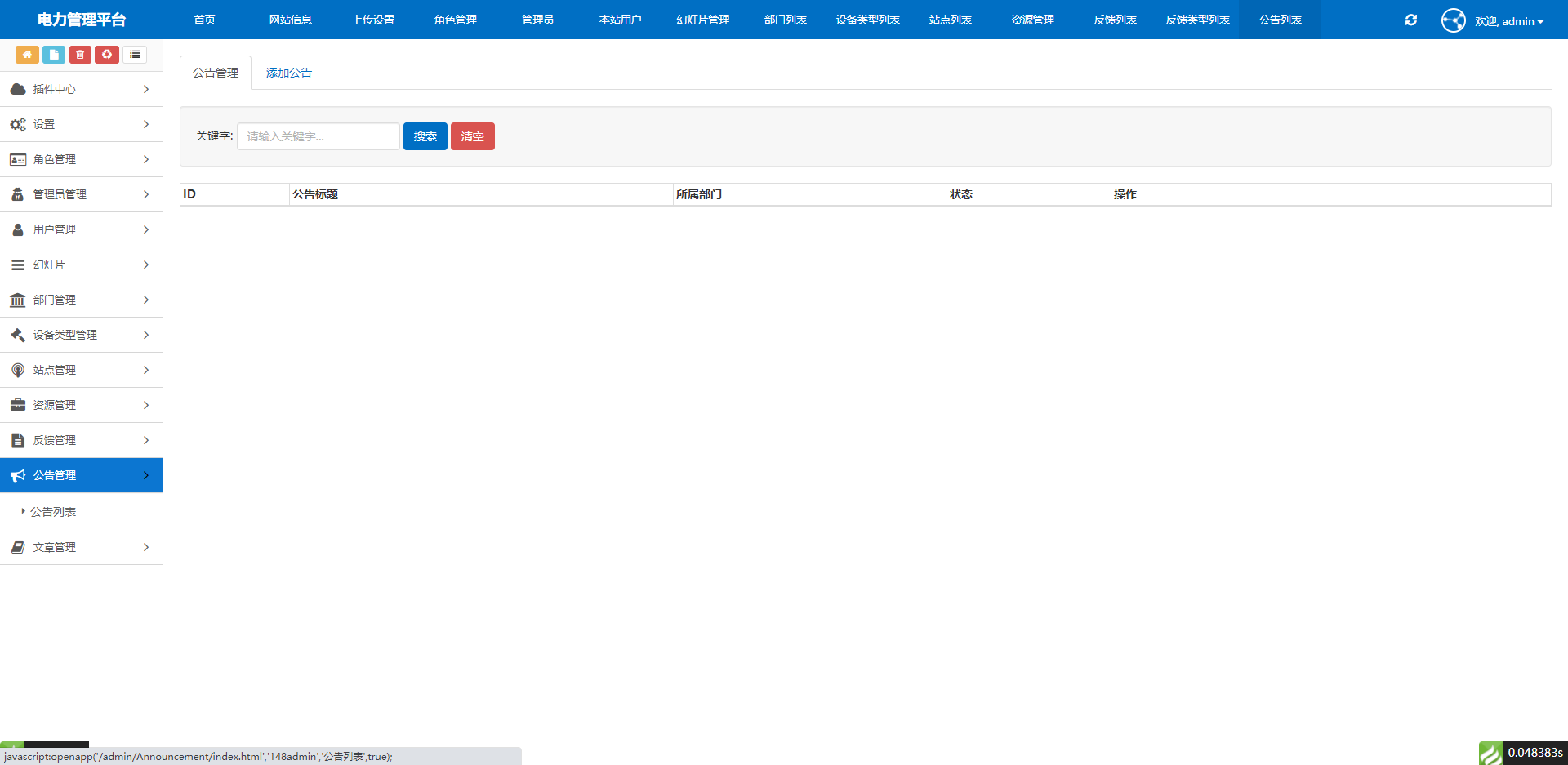The image size is (1568, 765).
Task: Open the 公告列表 submenu item
Action: coord(53,512)
